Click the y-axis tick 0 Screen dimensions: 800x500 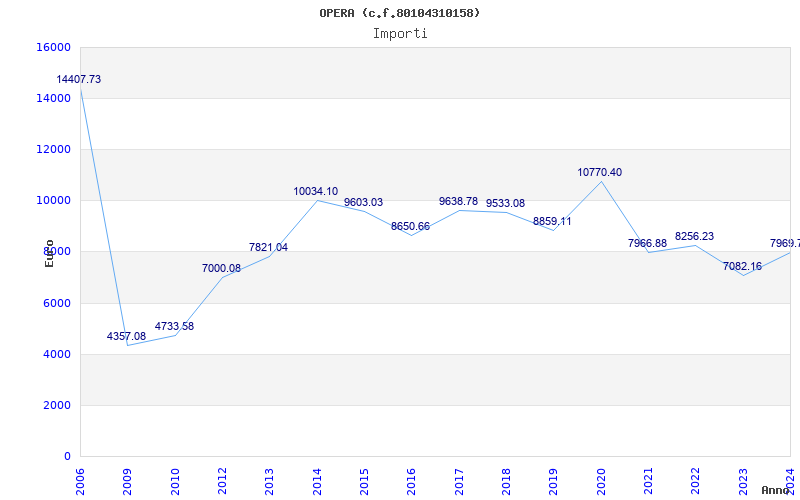tap(67, 456)
